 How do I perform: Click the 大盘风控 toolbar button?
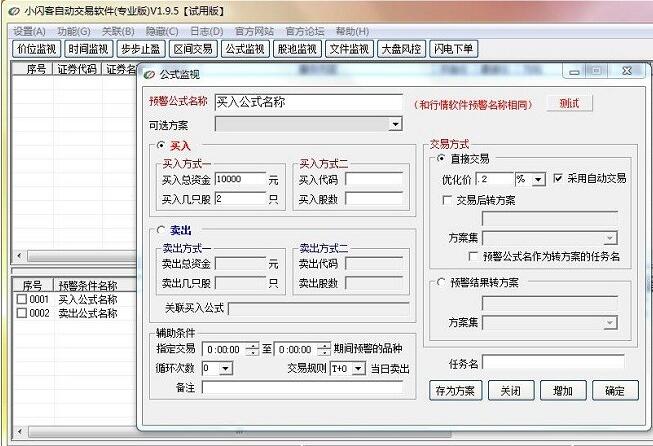401,49
